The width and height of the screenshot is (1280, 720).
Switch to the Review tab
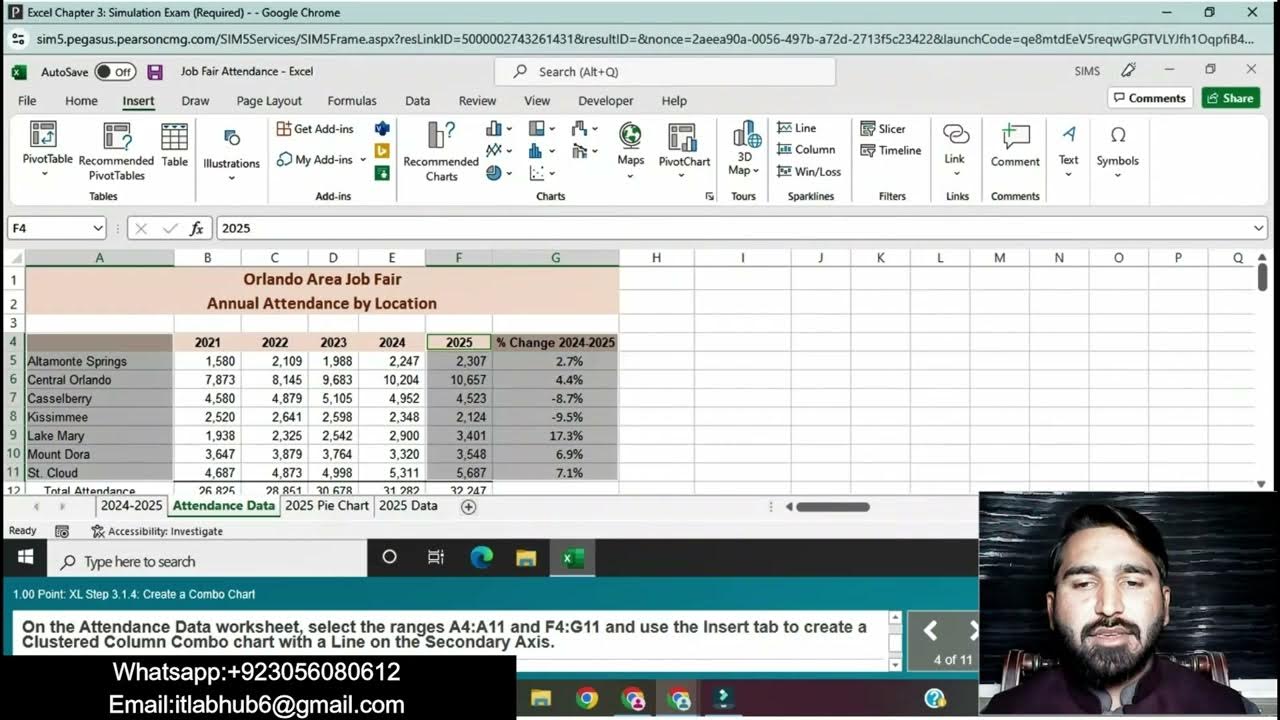[x=477, y=101]
